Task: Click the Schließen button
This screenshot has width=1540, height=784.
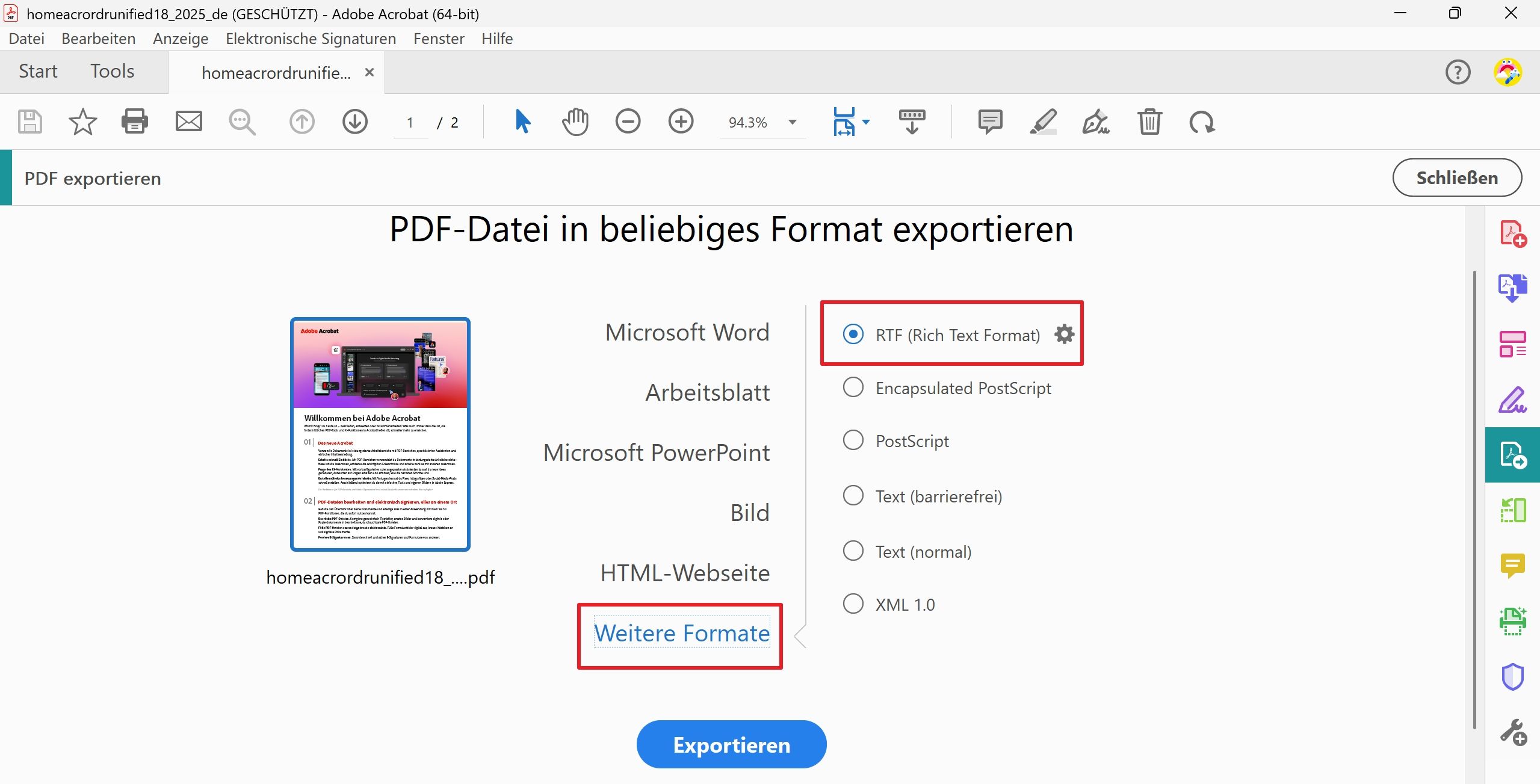Action: coord(1457,178)
